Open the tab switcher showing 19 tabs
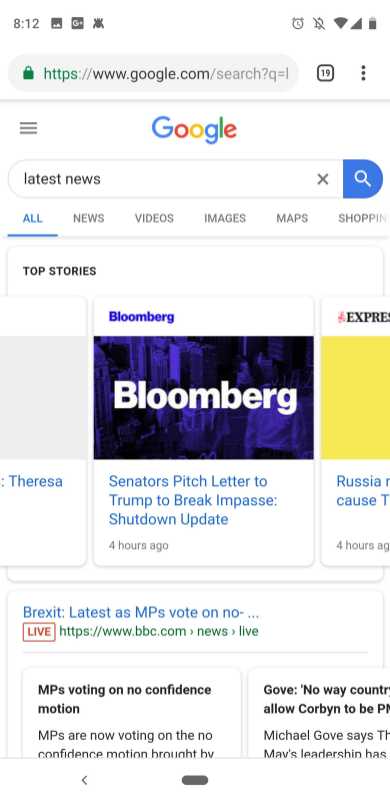 (326, 73)
